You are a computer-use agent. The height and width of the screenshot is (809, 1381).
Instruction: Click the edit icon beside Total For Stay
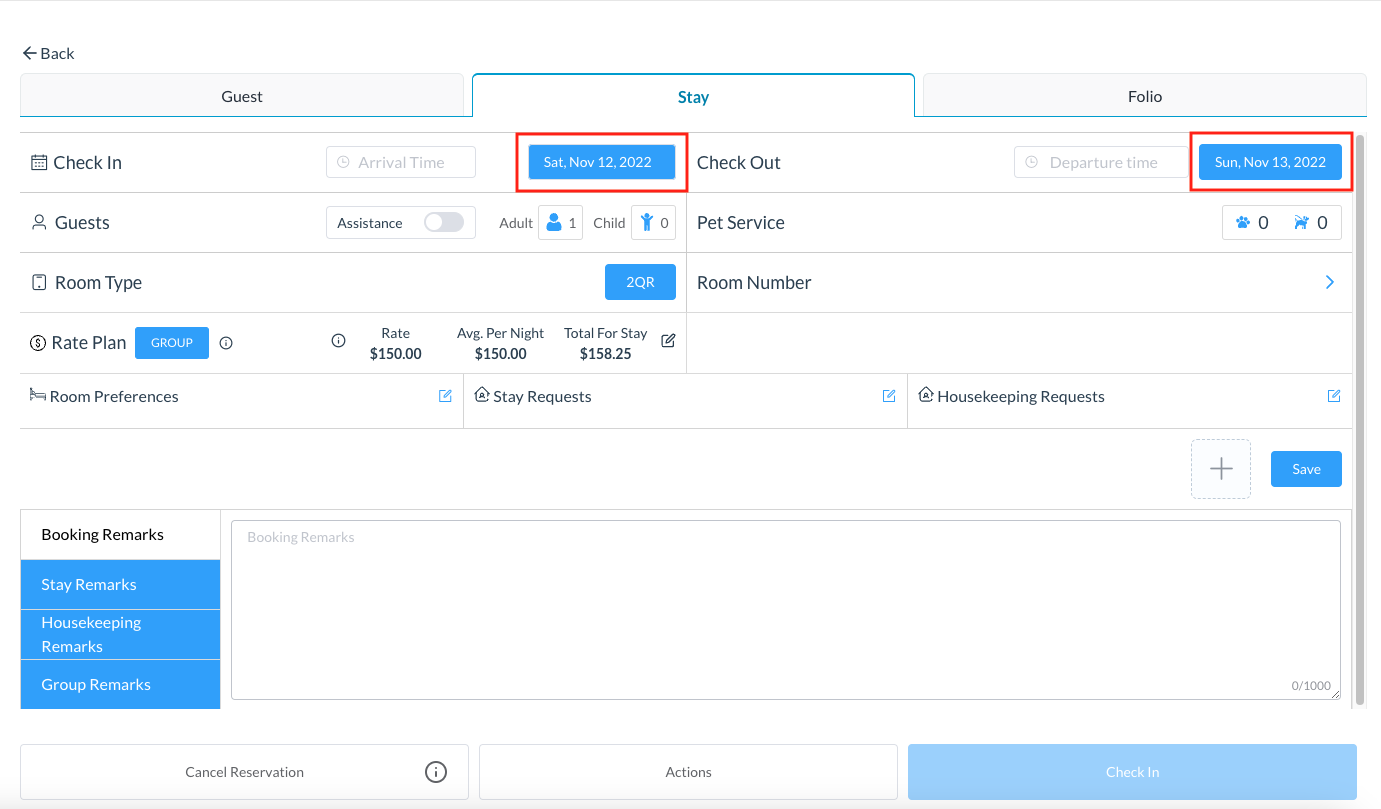(x=668, y=340)
